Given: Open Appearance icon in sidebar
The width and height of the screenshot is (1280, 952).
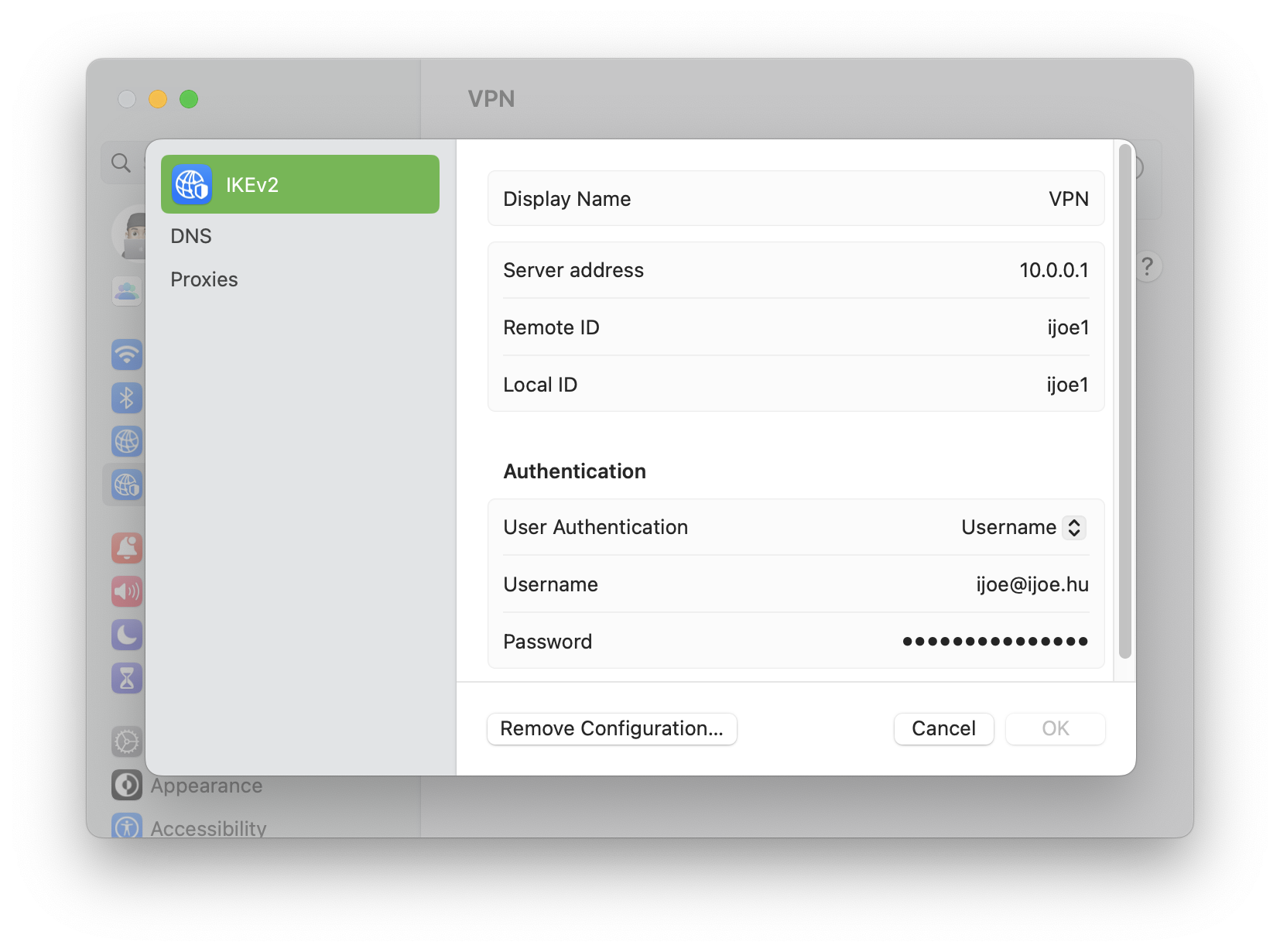Looking at the screenshot, I should click(x=127, y=785).
